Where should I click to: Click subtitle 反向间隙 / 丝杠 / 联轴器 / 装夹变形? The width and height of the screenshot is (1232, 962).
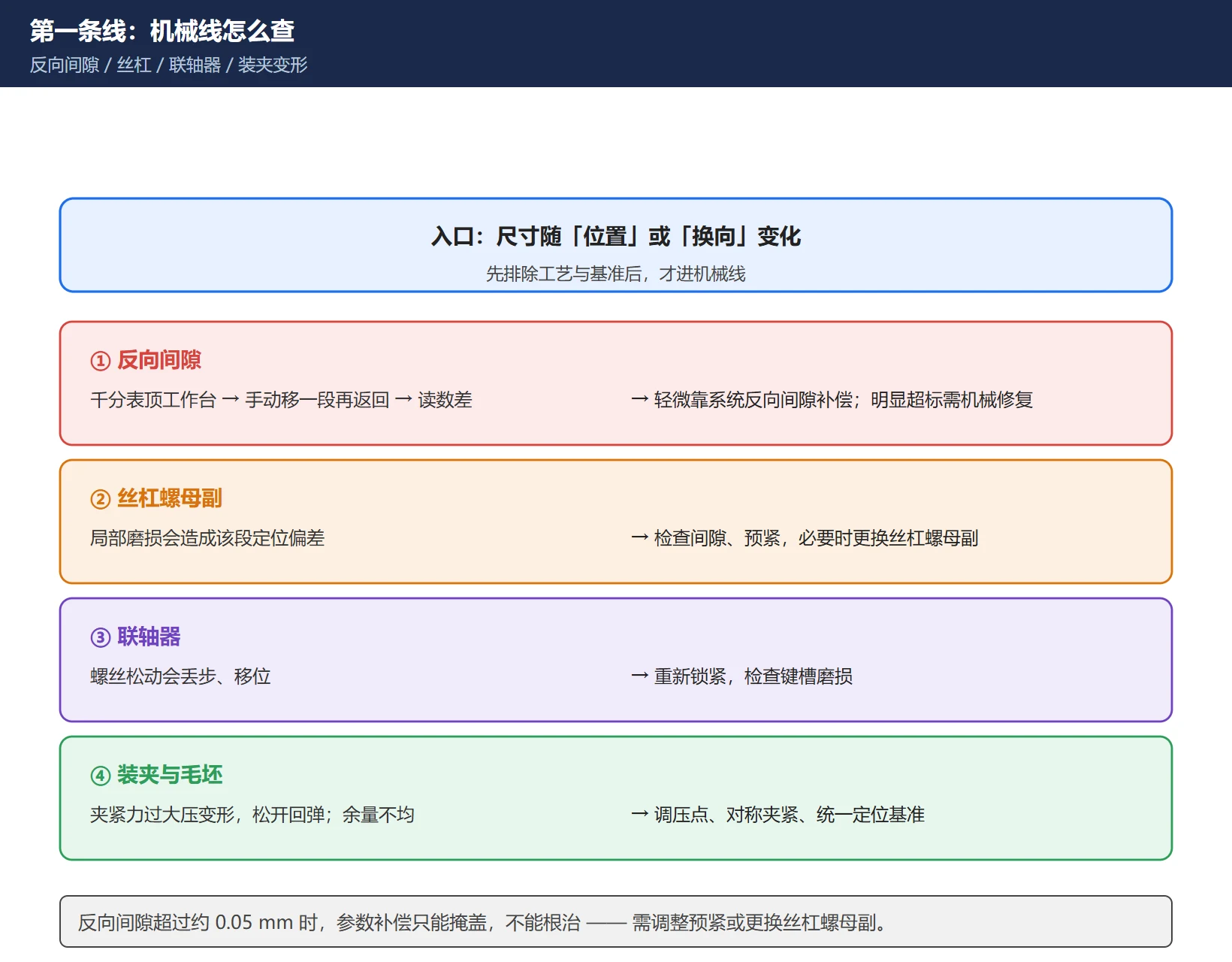click(169, 65)
